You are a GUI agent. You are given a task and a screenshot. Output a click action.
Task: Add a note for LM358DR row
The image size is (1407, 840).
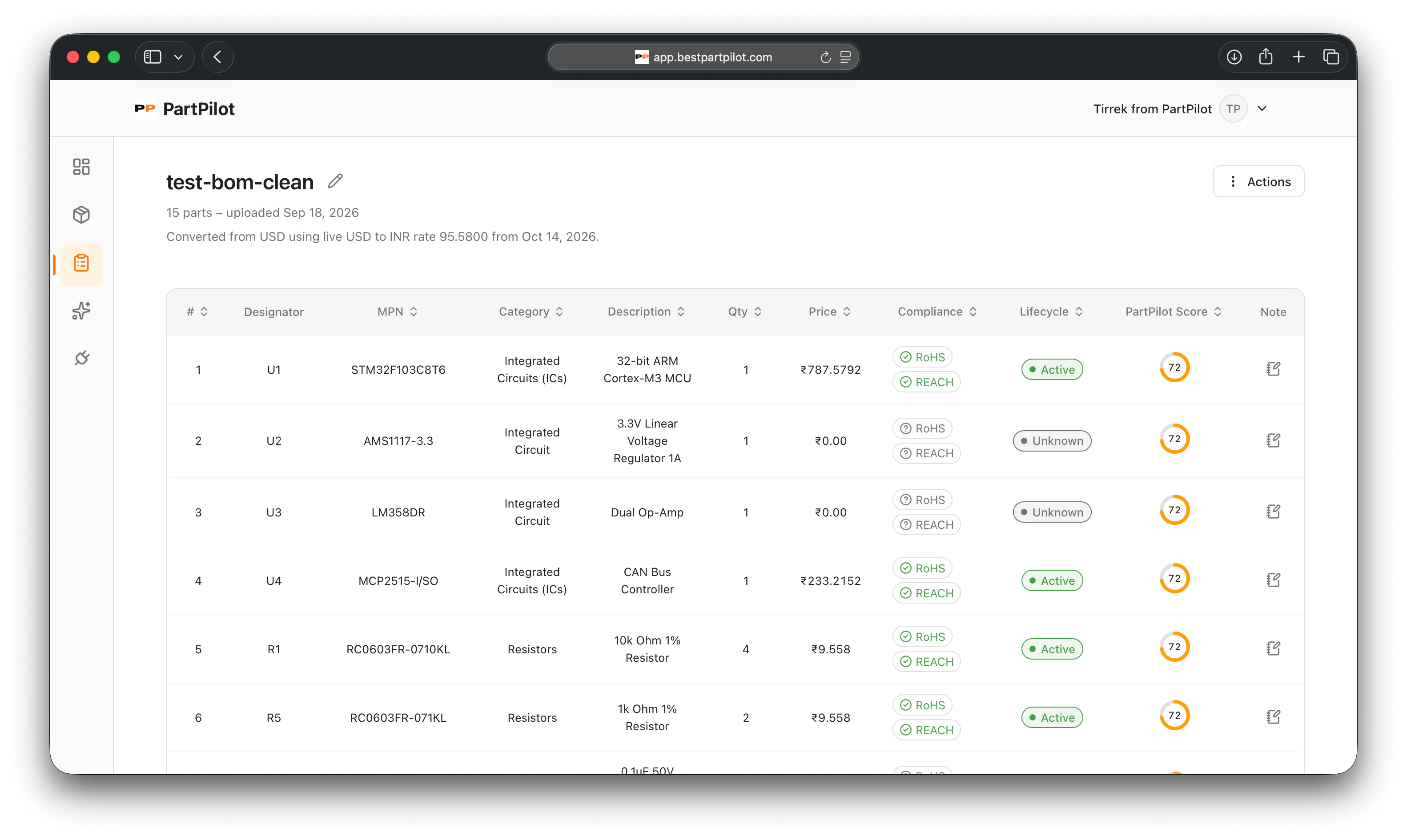click(1273, 512)
